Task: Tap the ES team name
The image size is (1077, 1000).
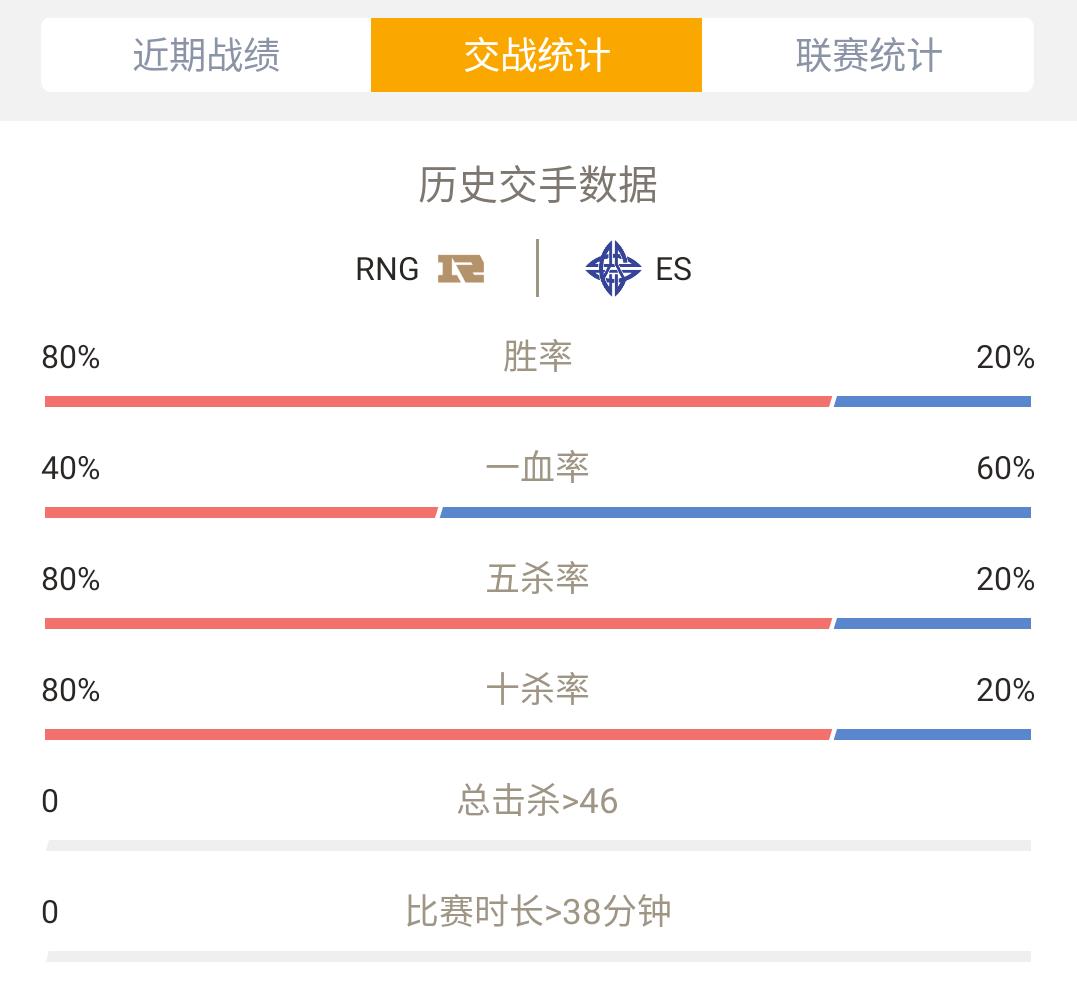Action: tap(673, 269)
